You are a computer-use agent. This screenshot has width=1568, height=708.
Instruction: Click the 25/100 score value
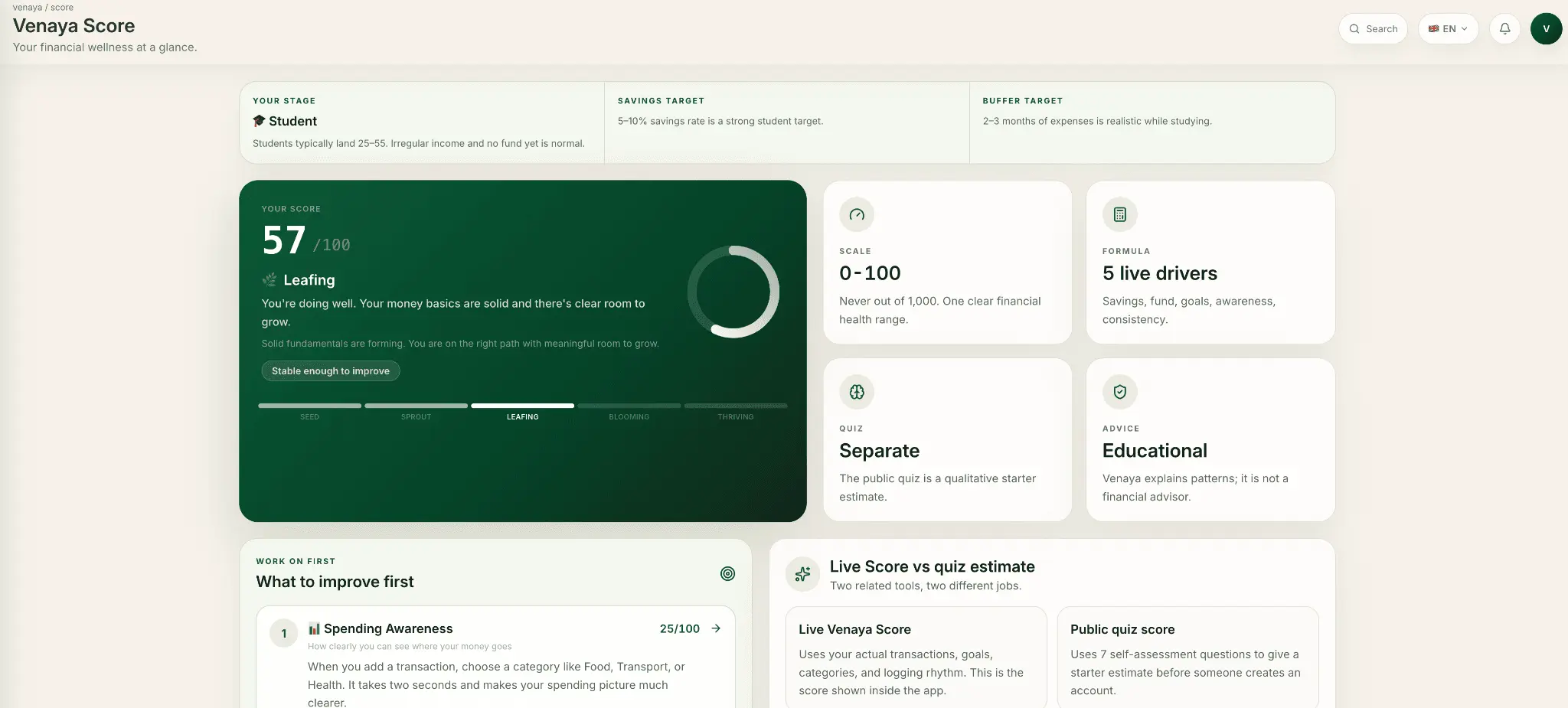[x=680, y=628]
